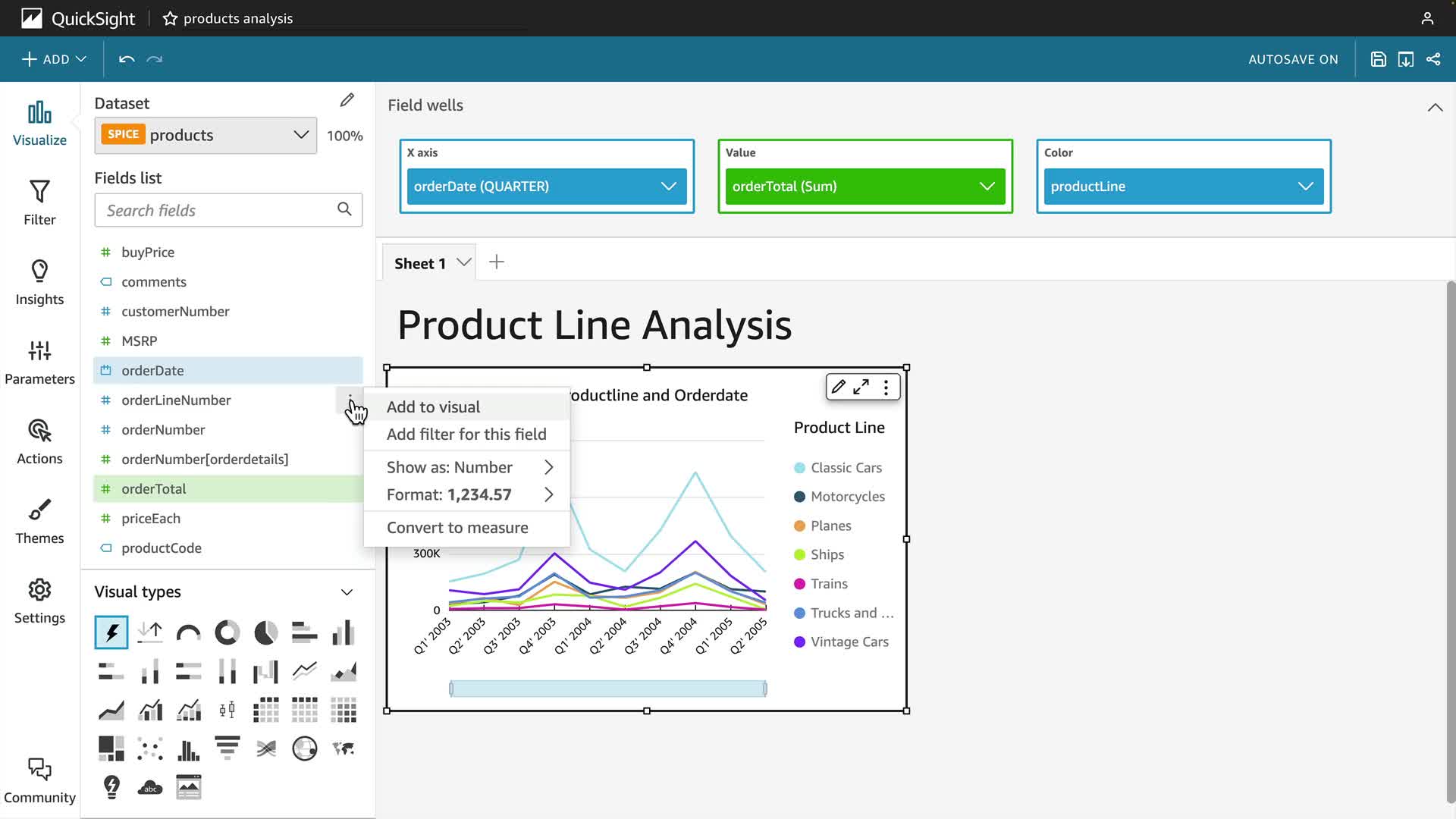Select the donut chart visual type
1456x819 pixels.
coord(227,632)
